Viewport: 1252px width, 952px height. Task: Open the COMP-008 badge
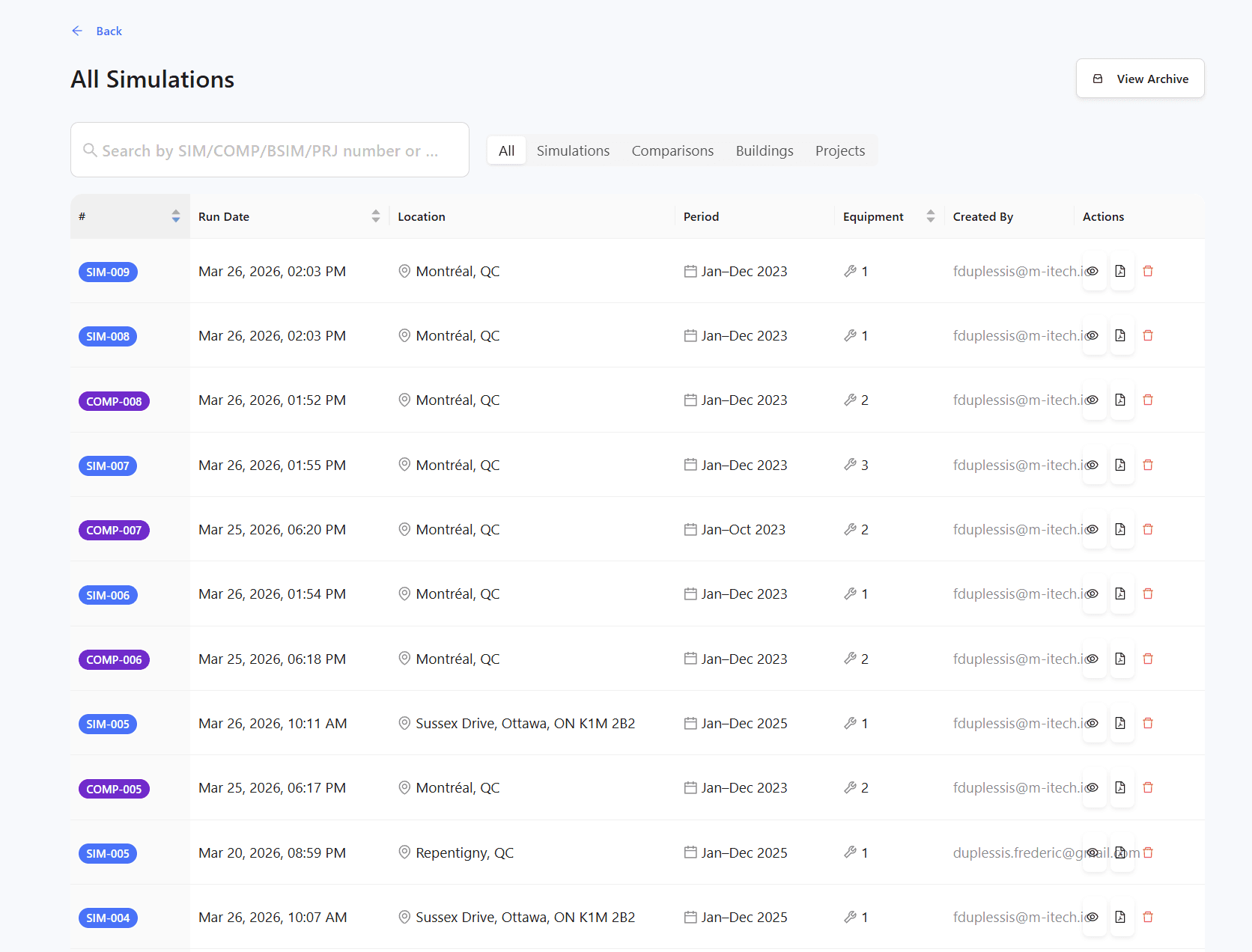tap(114, 401)
